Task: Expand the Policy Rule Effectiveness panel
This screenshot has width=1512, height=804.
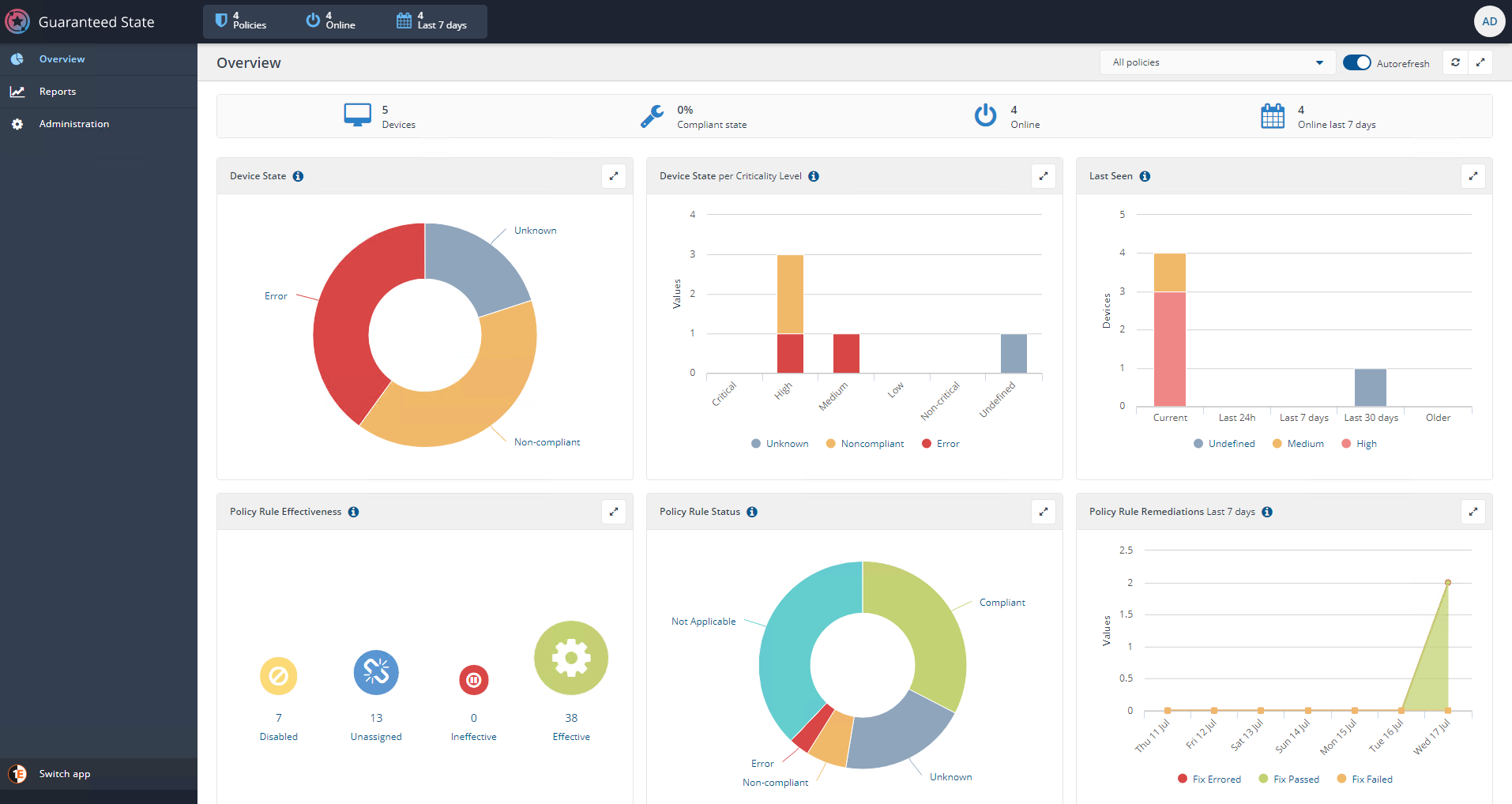Action: coord(614,512)
